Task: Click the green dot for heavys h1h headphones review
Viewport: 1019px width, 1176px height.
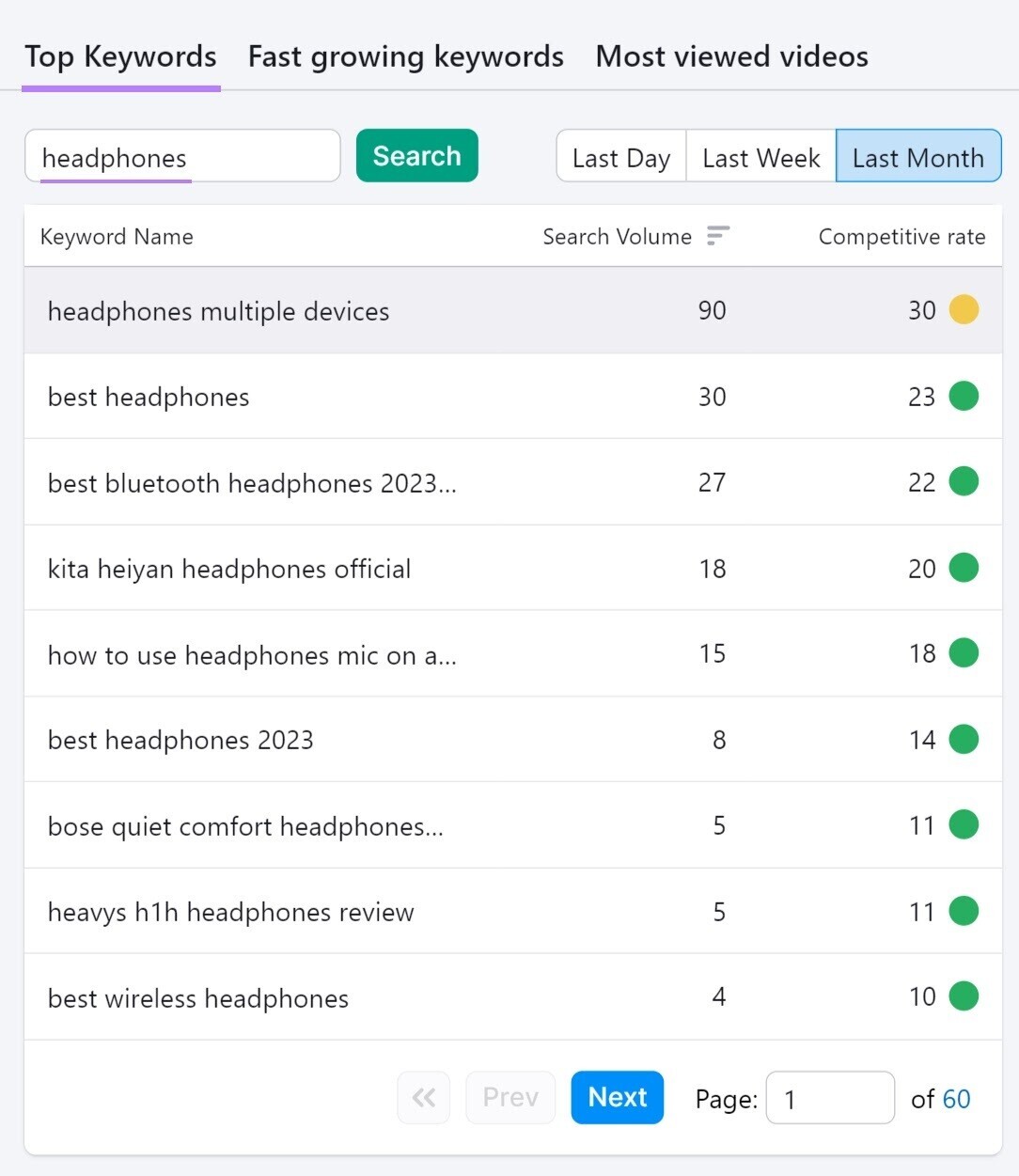Action: tap(964, 911)
